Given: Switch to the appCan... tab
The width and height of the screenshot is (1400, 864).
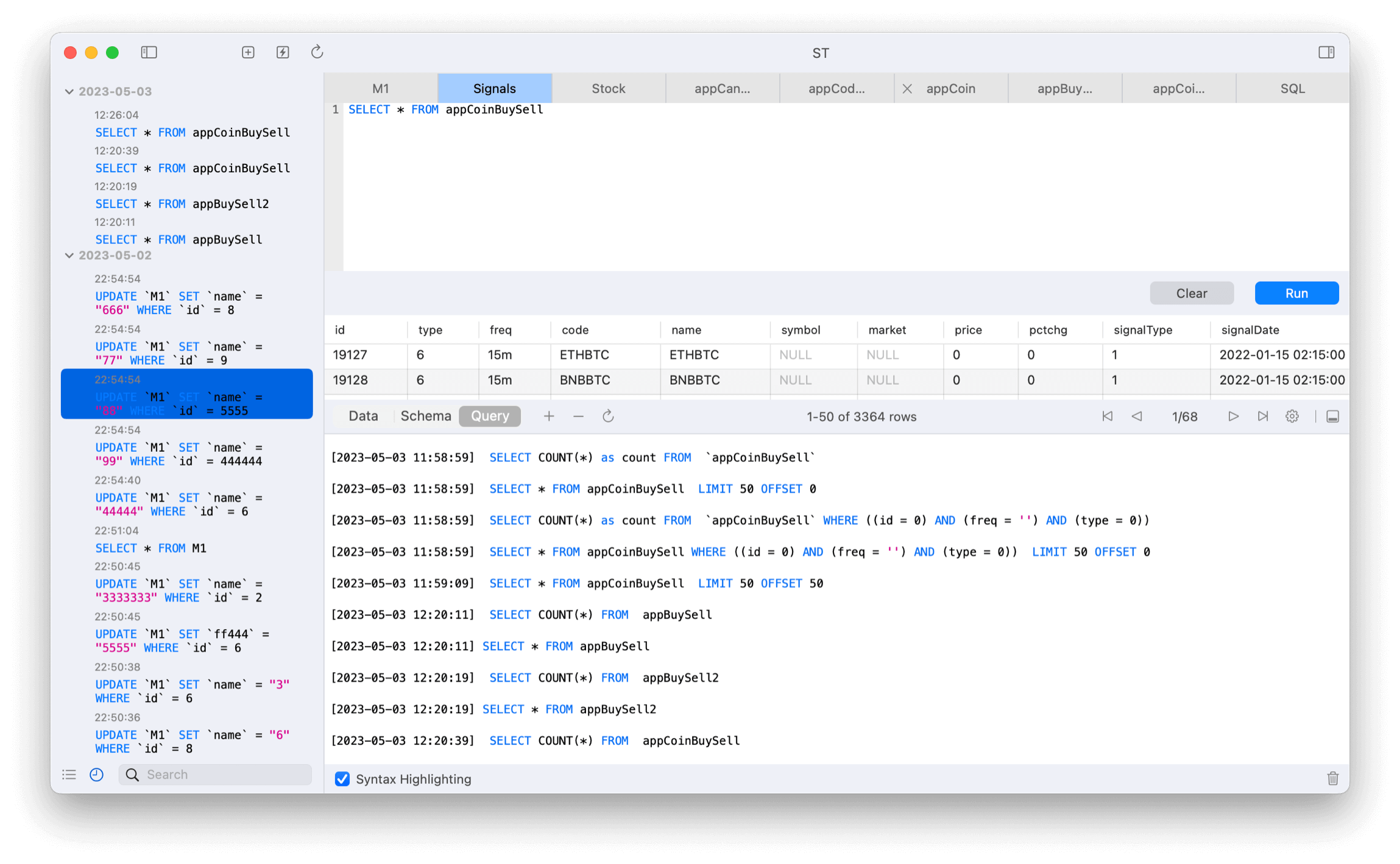Looking at the screenshot, I should coord(723,88).
